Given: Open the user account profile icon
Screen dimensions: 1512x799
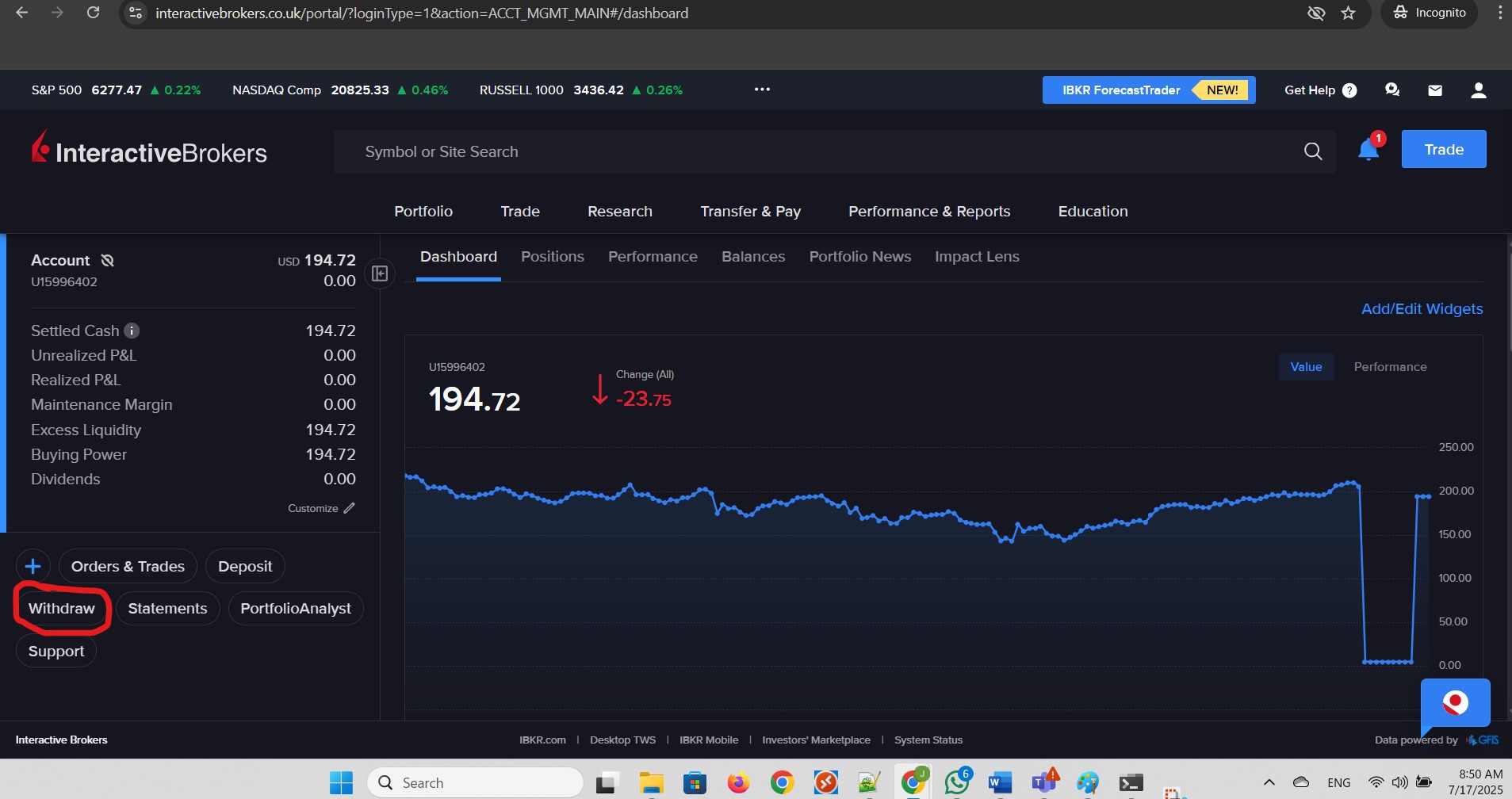Looking at the screenshot, I should pos(1478,90).
